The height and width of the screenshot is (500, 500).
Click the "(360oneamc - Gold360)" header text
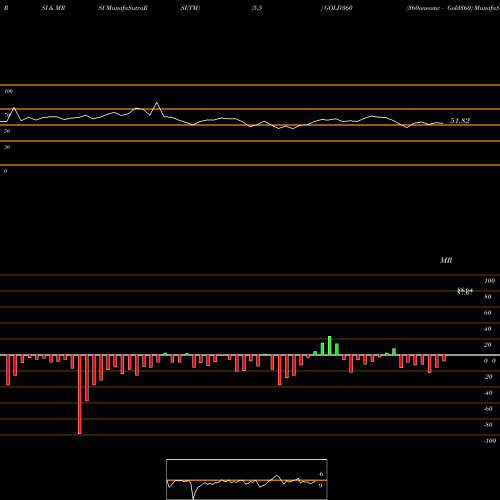click(439, 8)
